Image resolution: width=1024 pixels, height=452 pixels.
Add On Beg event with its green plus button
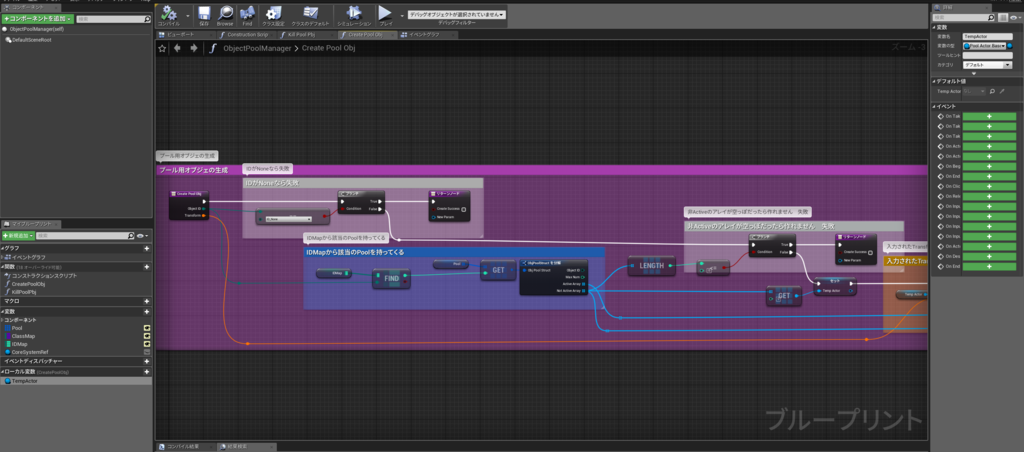(x=989, y=166)
